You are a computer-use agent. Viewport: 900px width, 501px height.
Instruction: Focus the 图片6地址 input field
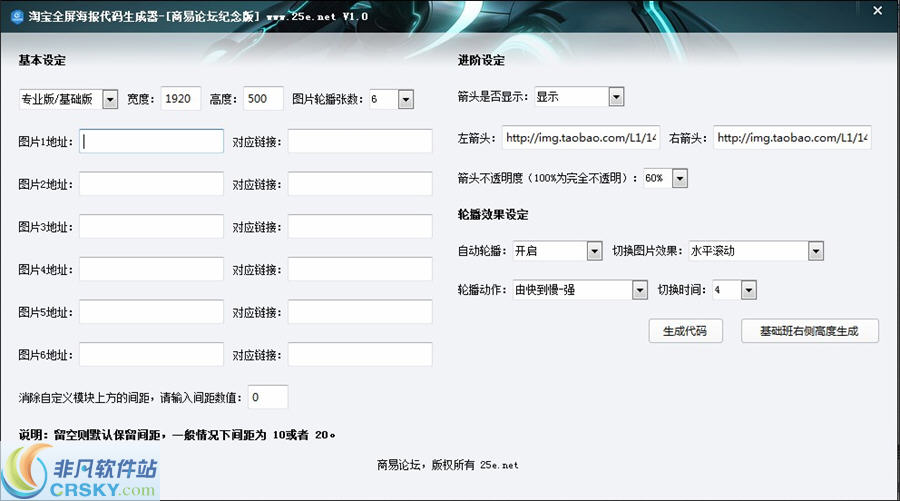click(x=152, y=355)
